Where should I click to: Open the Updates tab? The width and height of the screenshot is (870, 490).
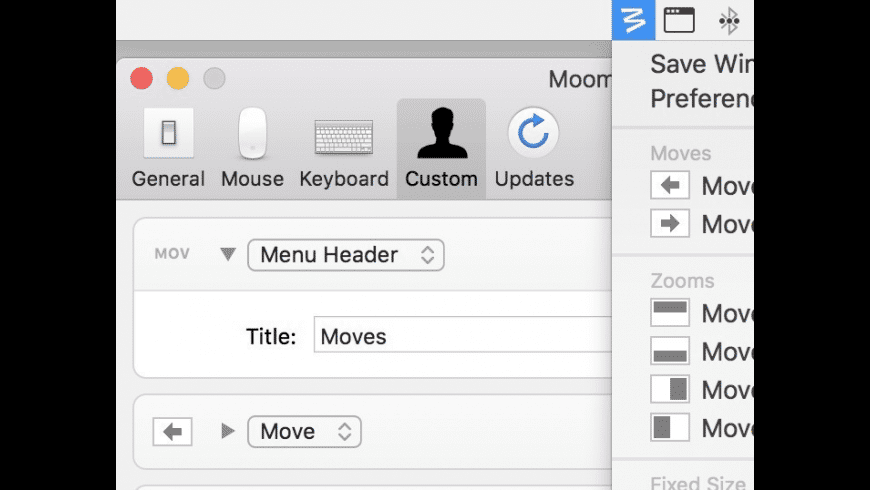click(x=534, y=149)
